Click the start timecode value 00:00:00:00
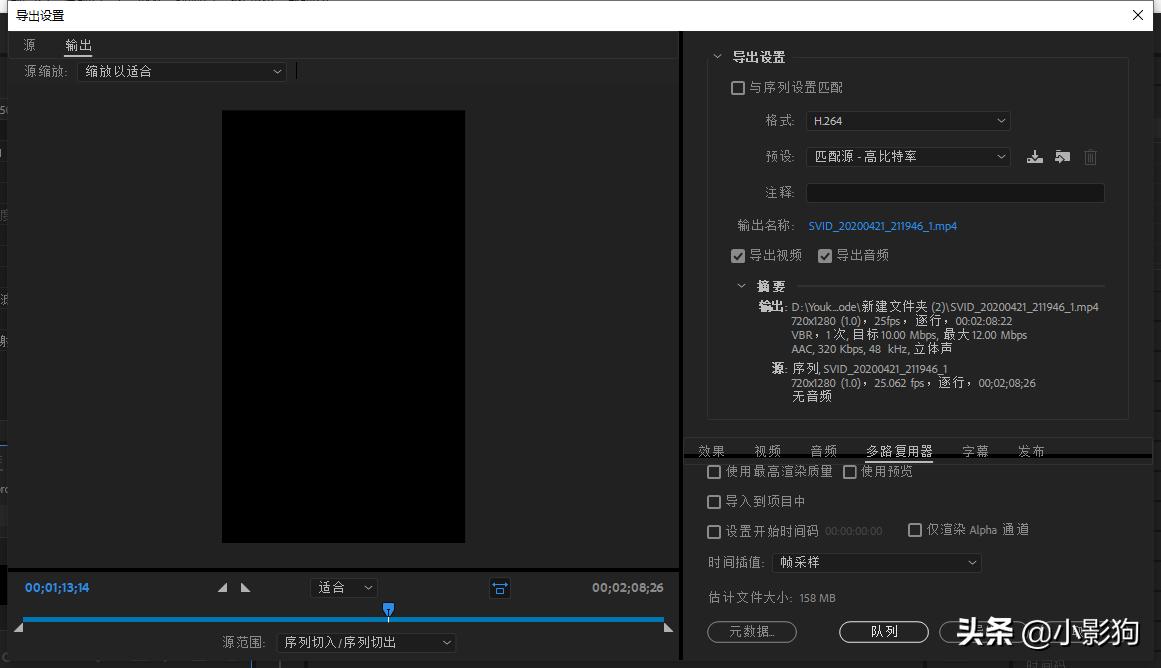 854,532
